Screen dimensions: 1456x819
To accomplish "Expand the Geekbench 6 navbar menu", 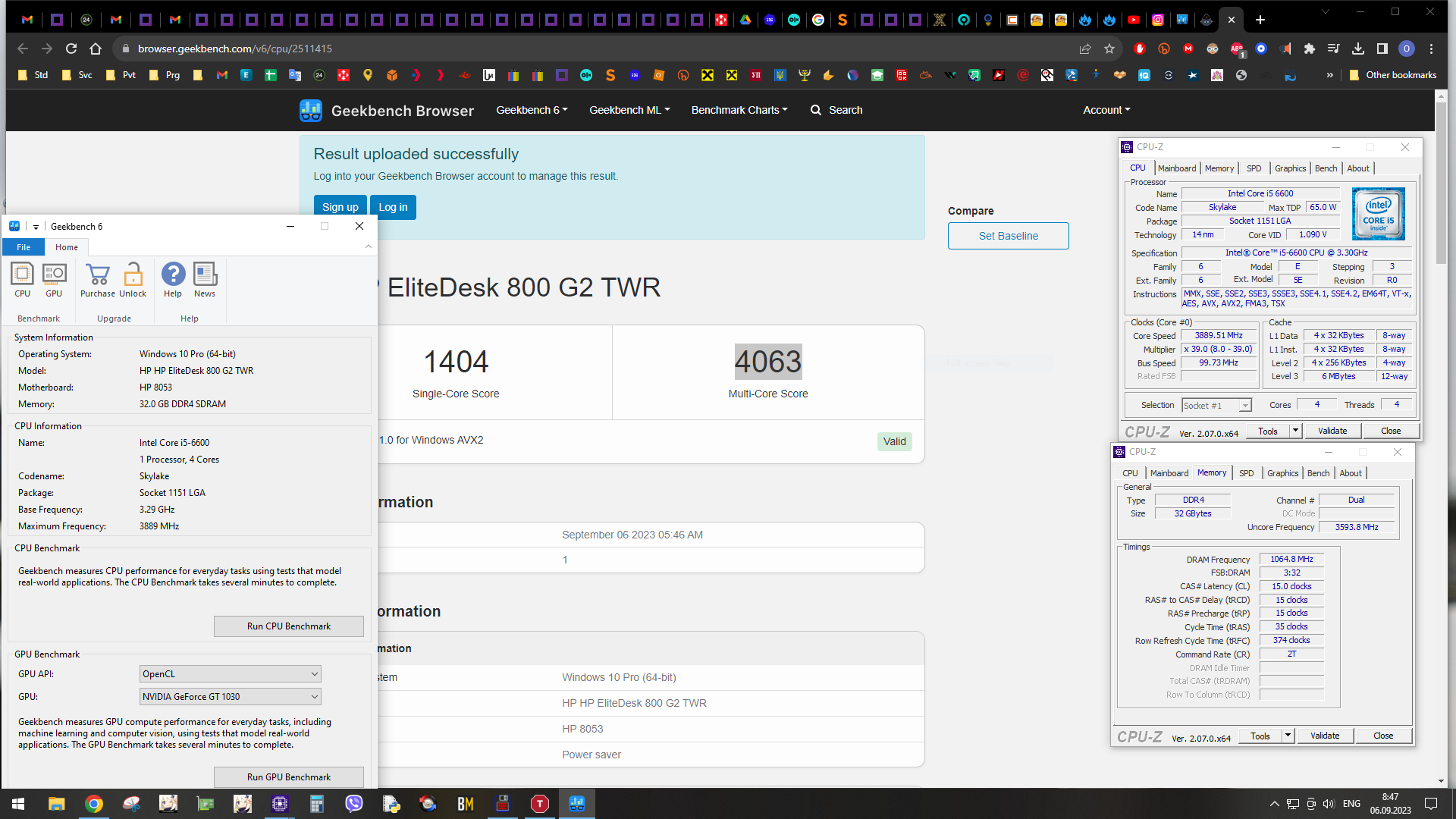I will (x=532, y=110).
